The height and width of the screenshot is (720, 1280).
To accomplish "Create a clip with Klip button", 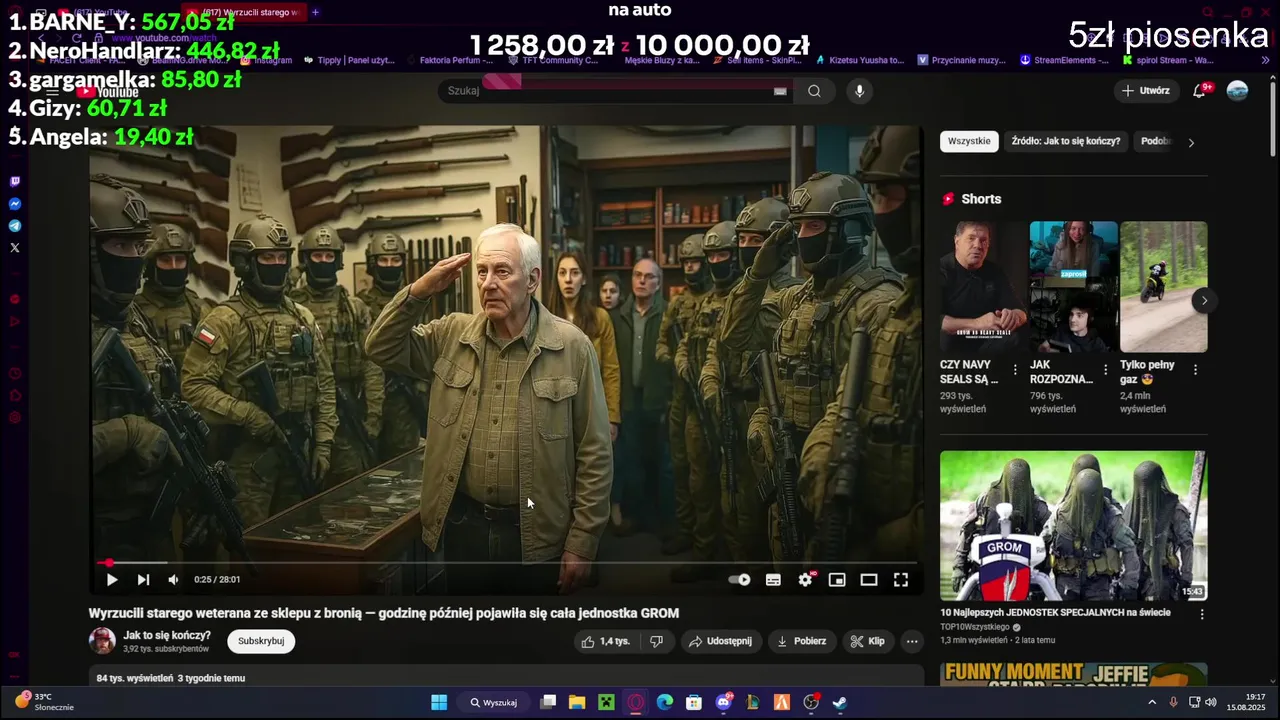I will (x=868, y=641).
